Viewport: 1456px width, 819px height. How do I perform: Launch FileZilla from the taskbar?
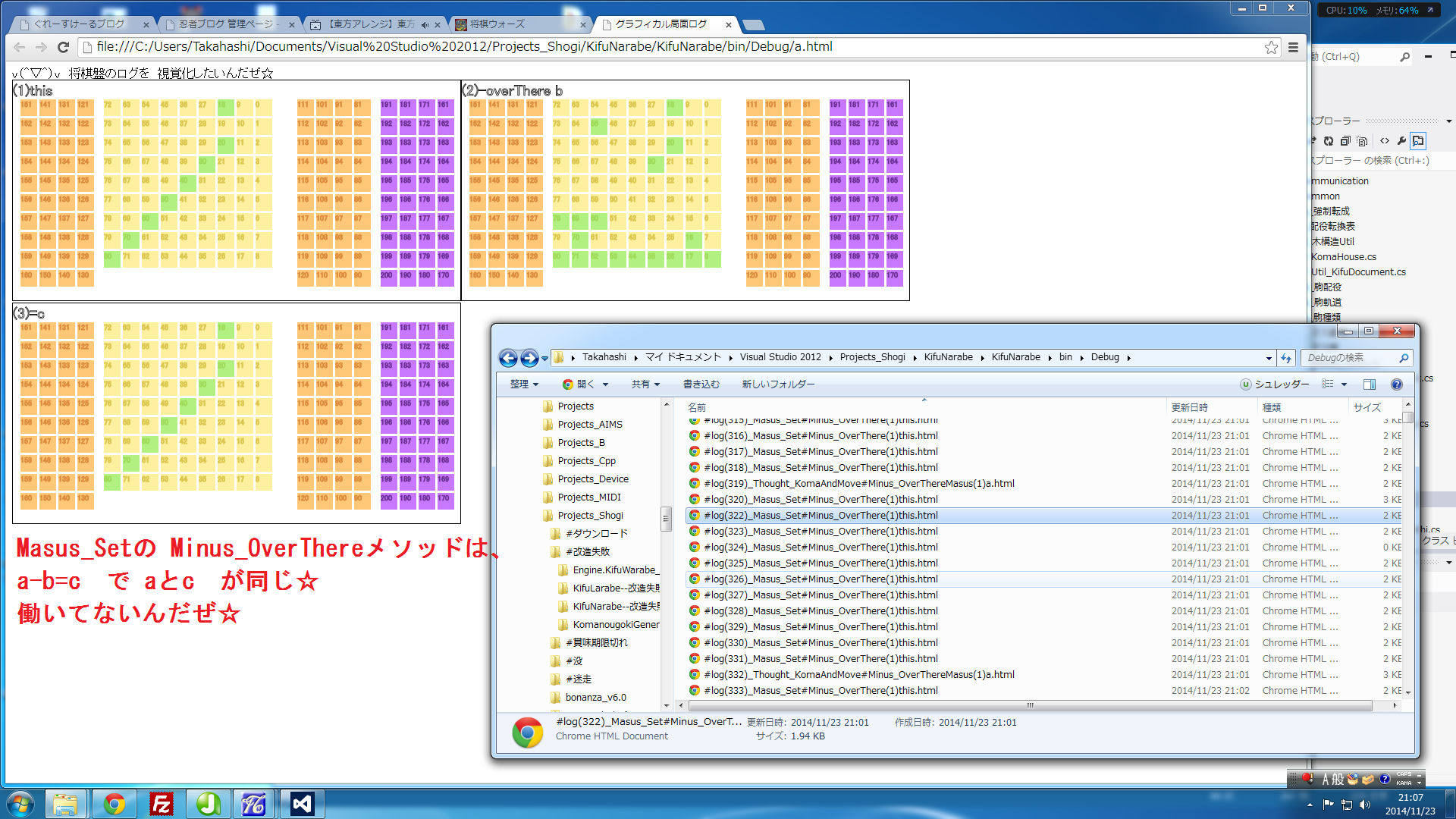(x=161, y=804)
